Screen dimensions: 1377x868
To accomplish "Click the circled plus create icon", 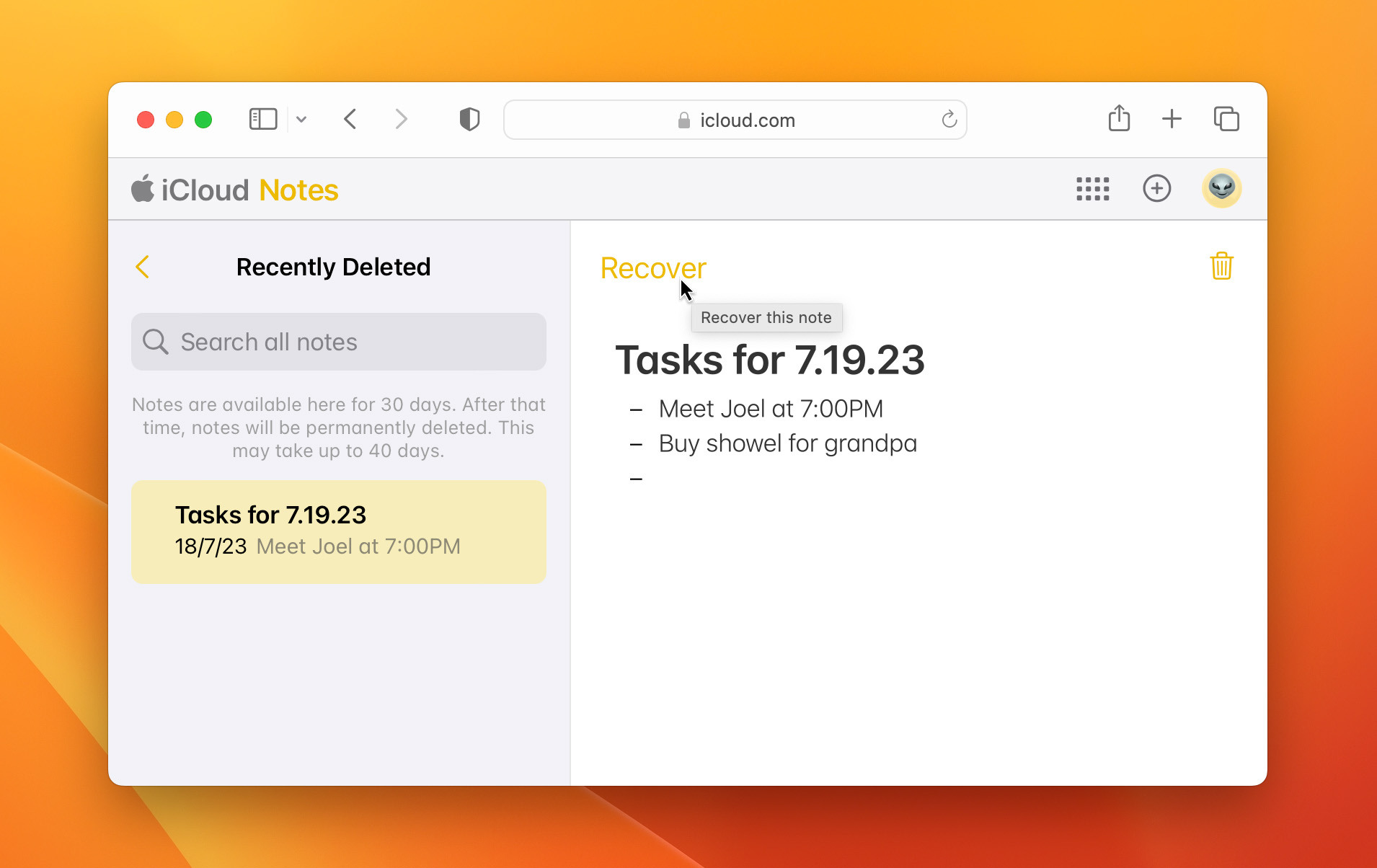I will click(x=1157, y=189).
